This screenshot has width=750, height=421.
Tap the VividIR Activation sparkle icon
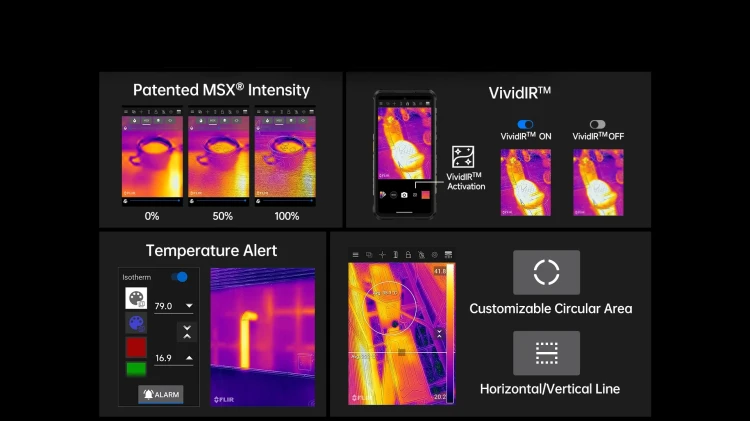(463, 157)
